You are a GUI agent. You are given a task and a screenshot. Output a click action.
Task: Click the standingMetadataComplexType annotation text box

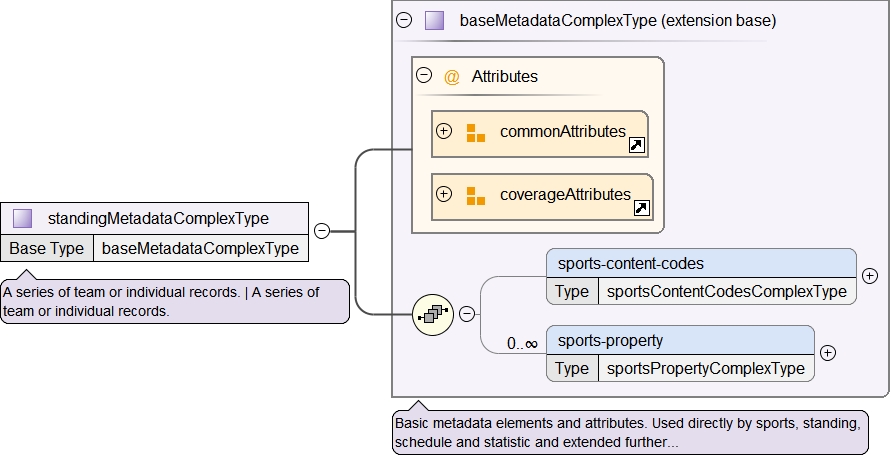click(x=175, y=301)
